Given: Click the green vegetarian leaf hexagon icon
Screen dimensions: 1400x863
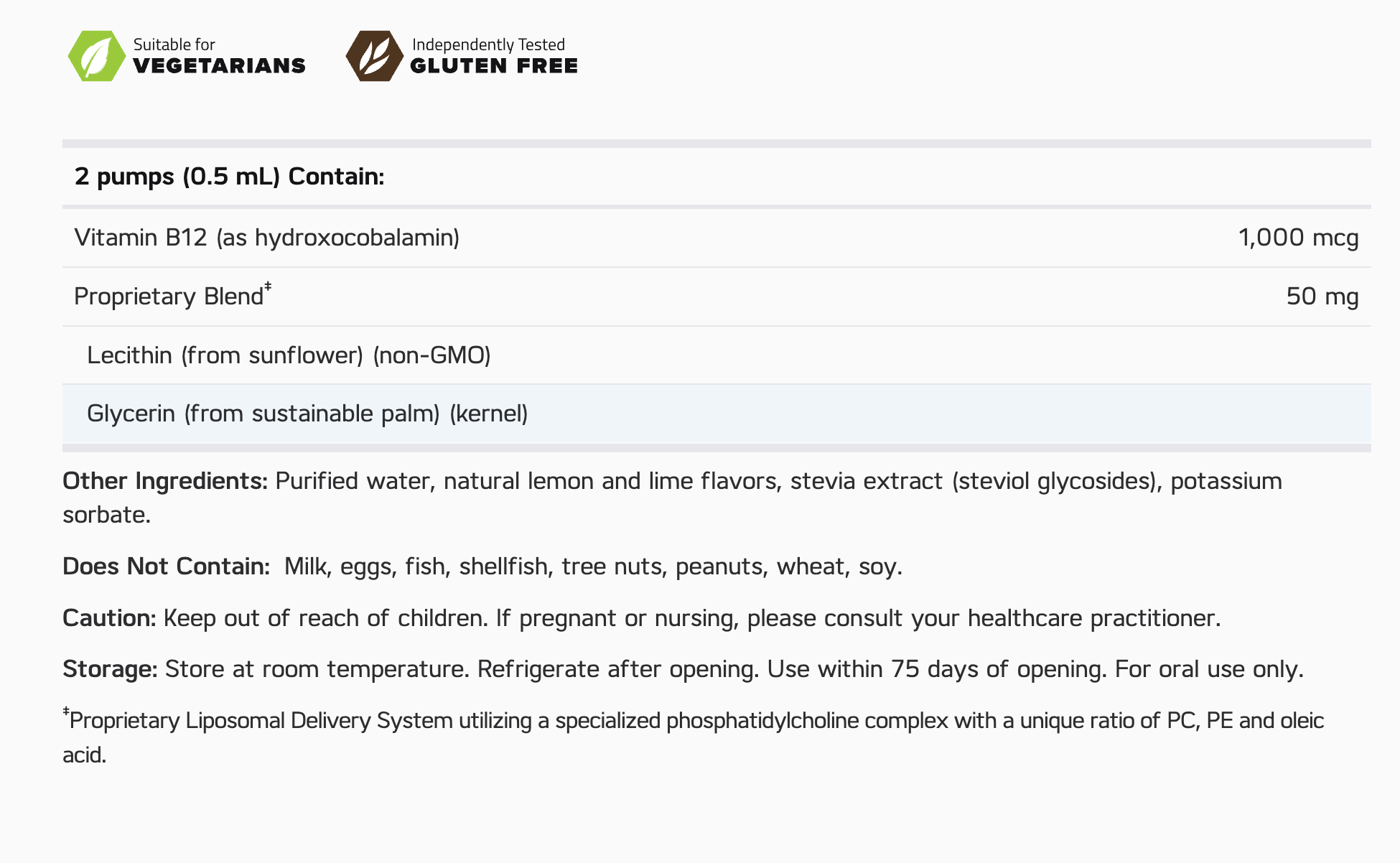Looking at the screenshot, I should pos(96,56).
